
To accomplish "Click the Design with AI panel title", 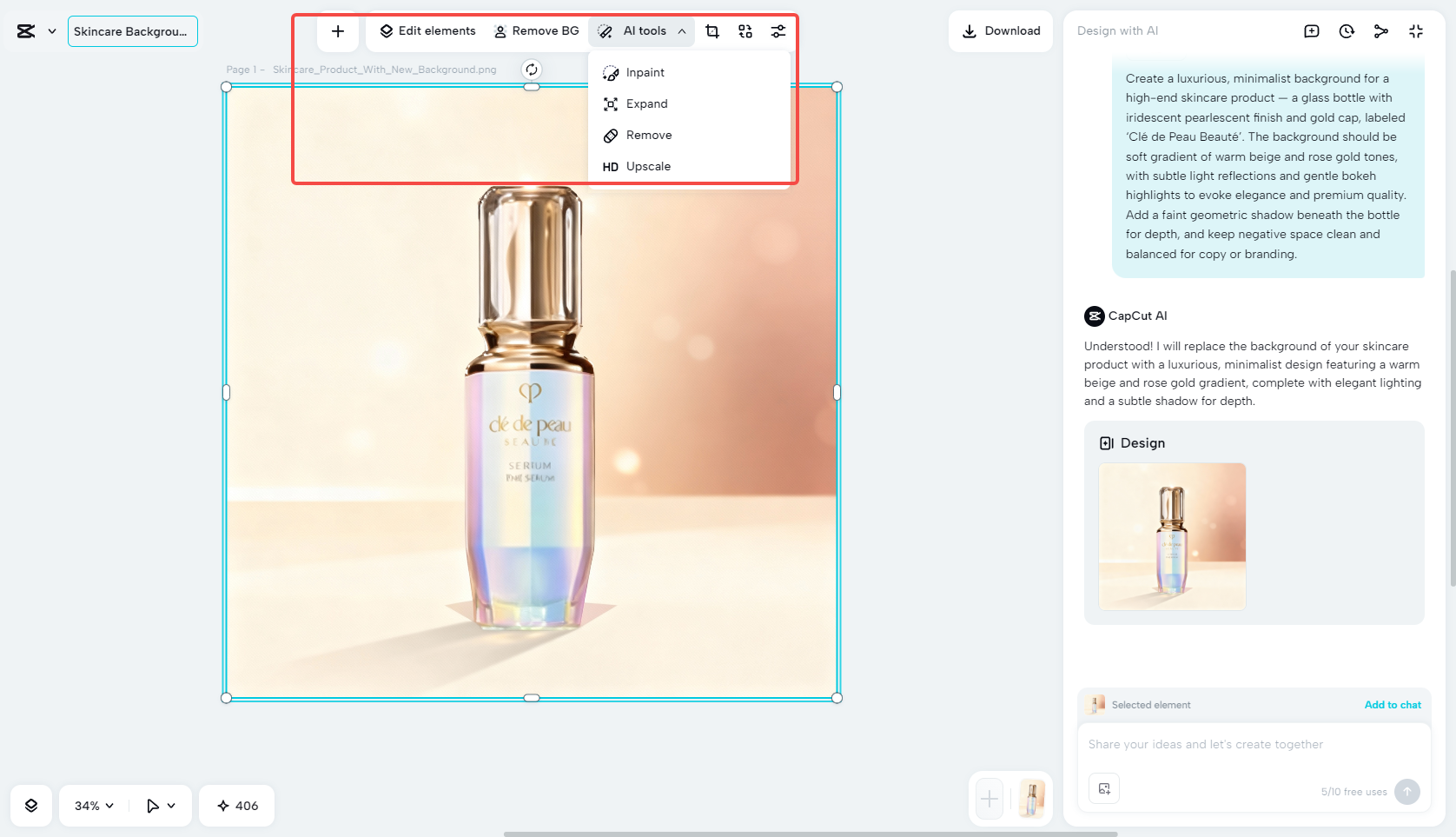I will click(x=1117, y=31).
